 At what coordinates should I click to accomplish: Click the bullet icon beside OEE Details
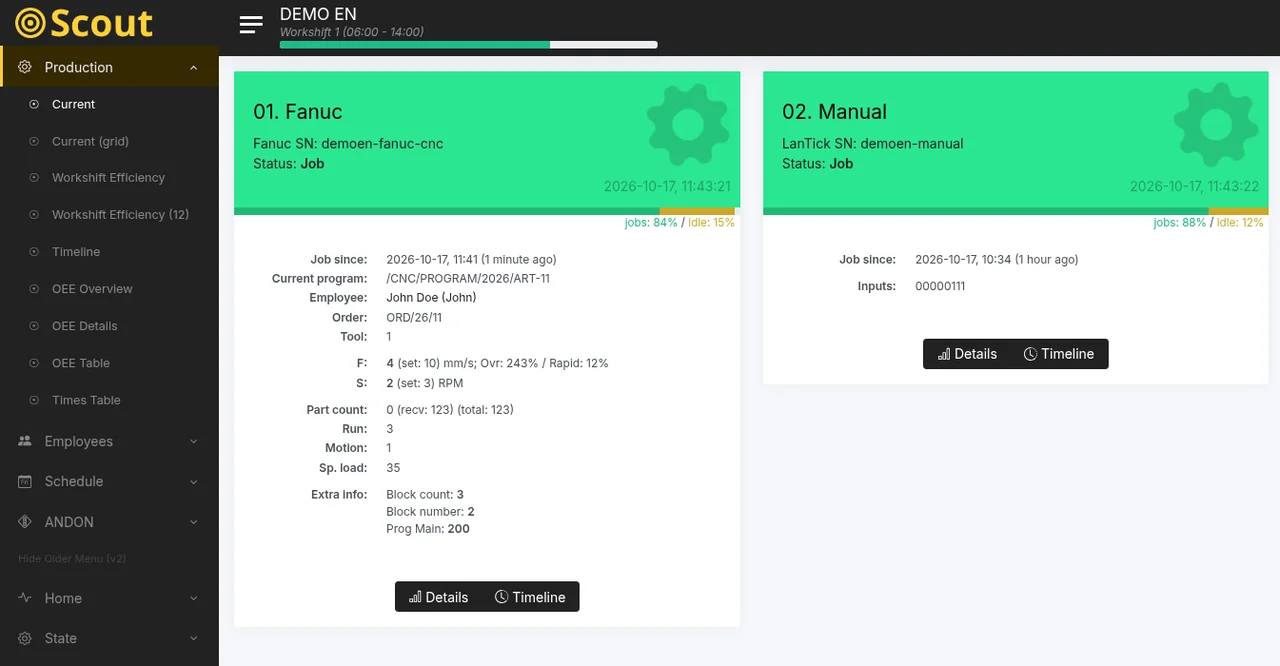point(34,326)
